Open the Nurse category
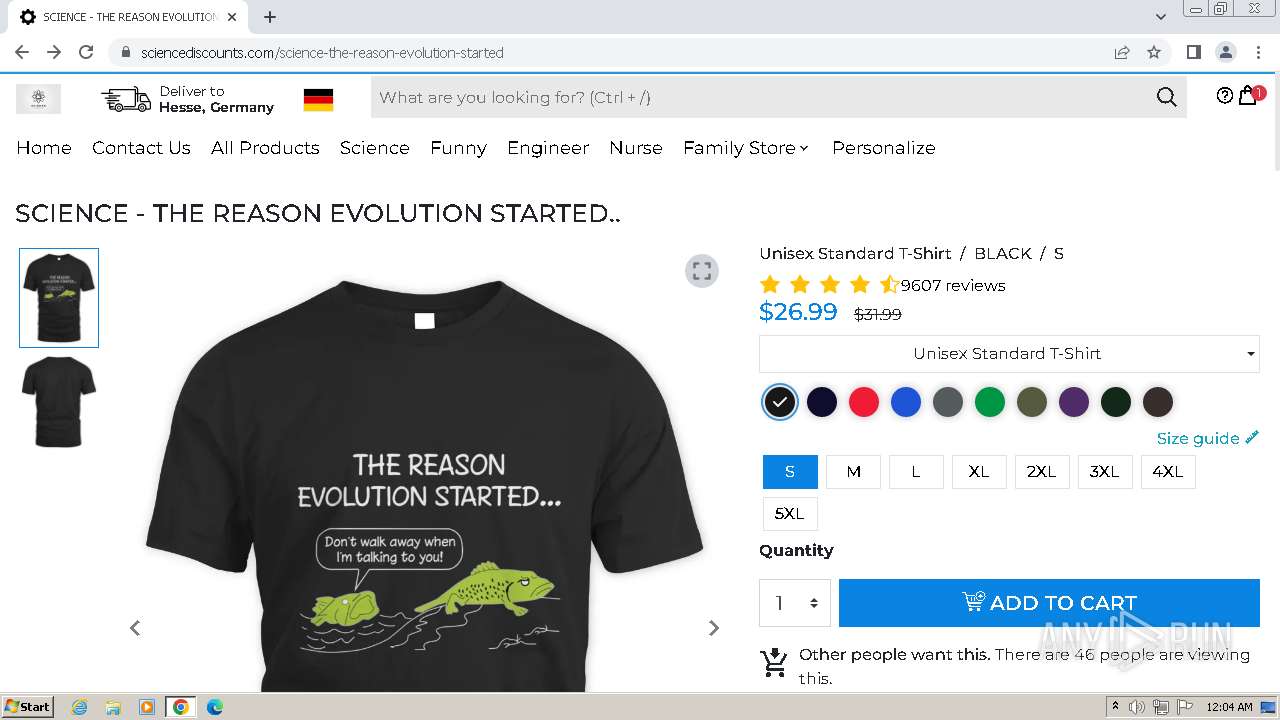This screenshot has height=720, width=1280. click(636, 148)
